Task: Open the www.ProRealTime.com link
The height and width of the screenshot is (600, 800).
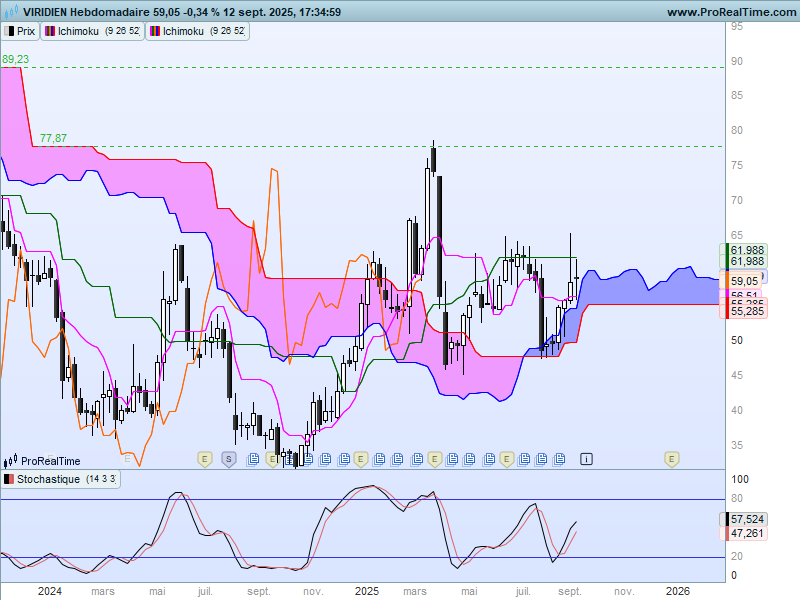Action: coord(731,12)
